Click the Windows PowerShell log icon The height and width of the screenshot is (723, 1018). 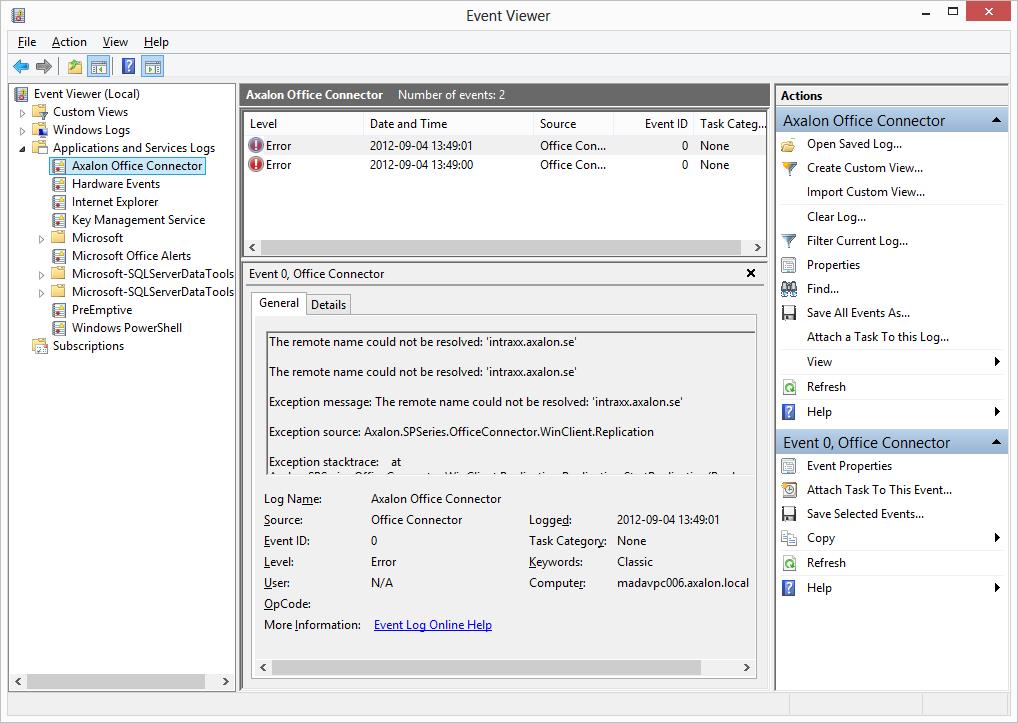[59, 328]
